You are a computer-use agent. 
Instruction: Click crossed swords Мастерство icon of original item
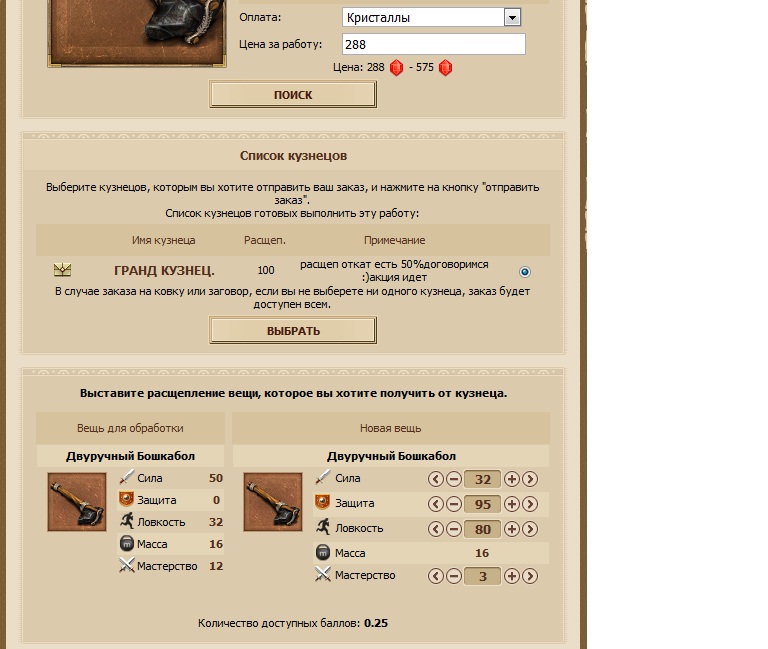(x=126, y=565)
